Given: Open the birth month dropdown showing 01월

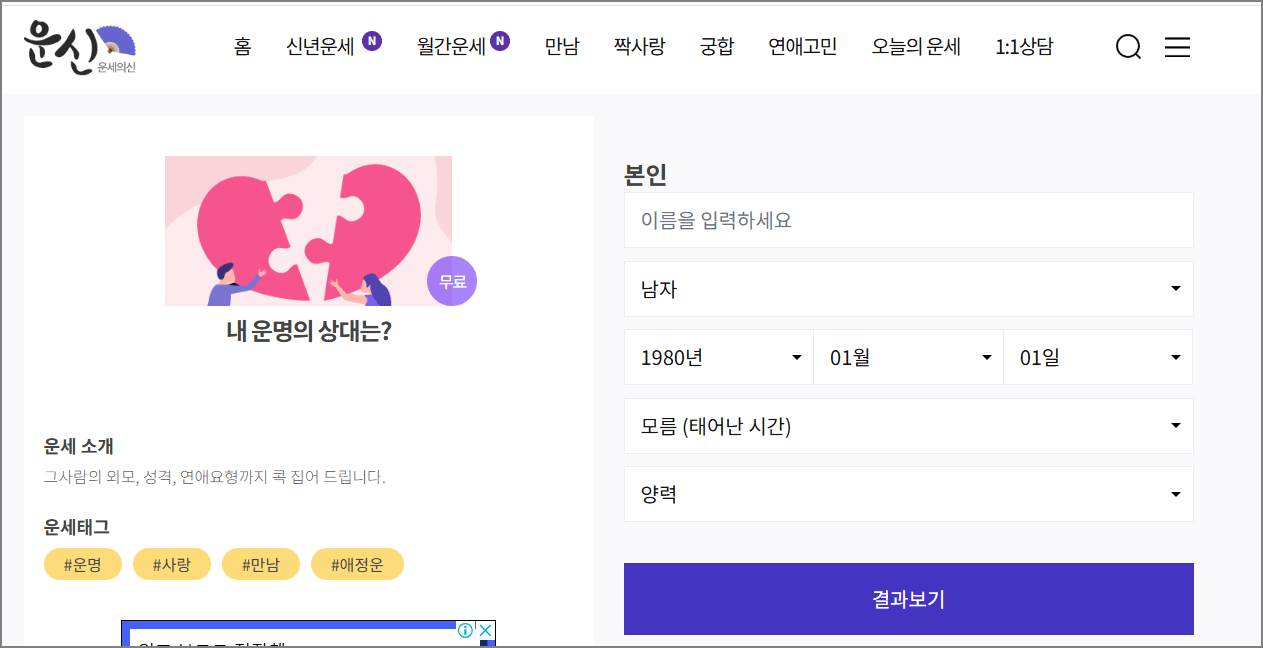Looking at the screenshot, I should pos(908,357).
